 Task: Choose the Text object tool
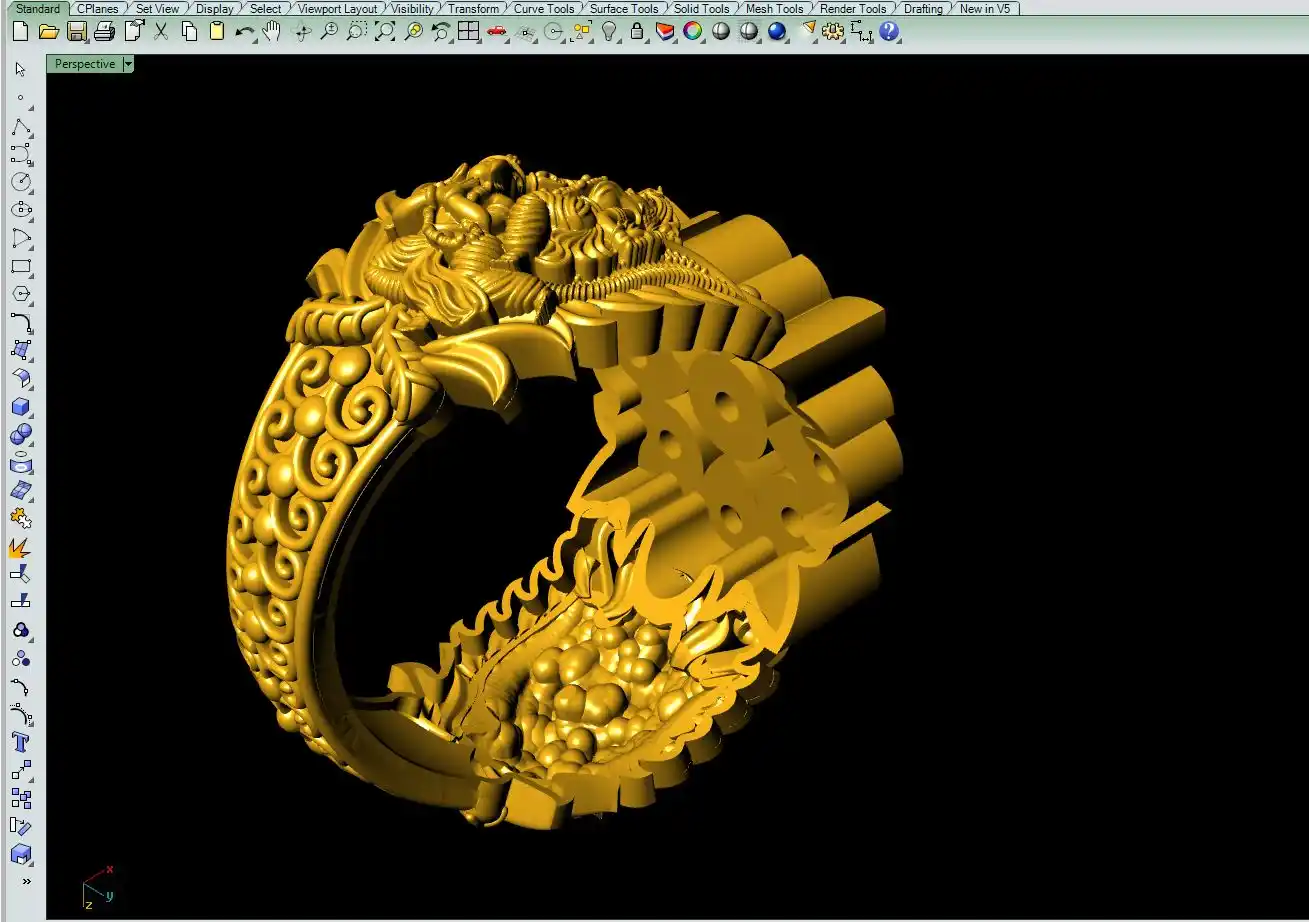[x=21, y=742]
